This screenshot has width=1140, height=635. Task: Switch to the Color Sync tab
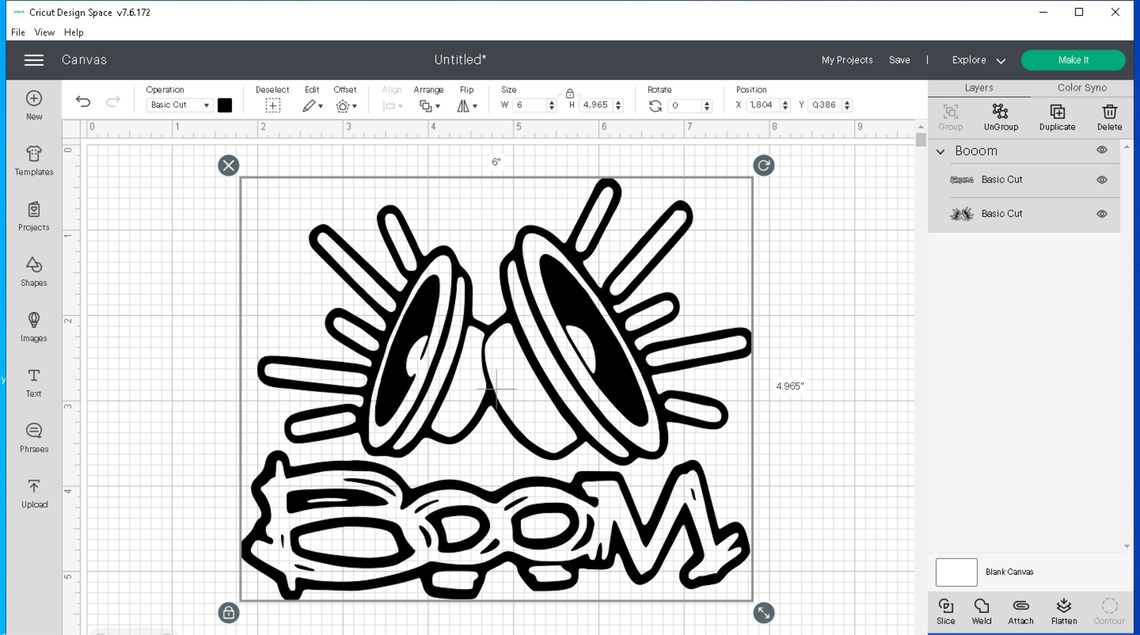(1081, 87)
